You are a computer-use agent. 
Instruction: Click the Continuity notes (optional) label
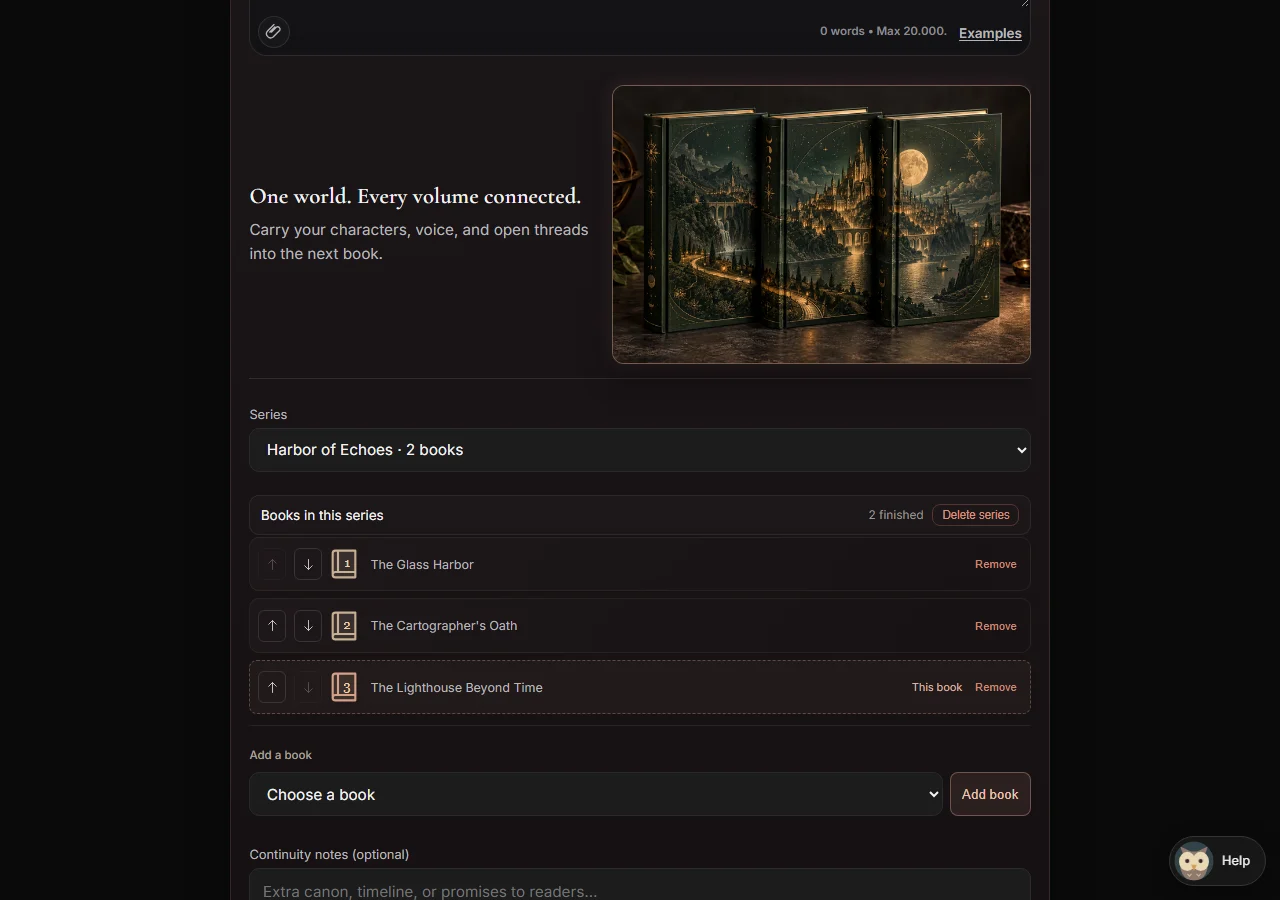tap(329, 854)
